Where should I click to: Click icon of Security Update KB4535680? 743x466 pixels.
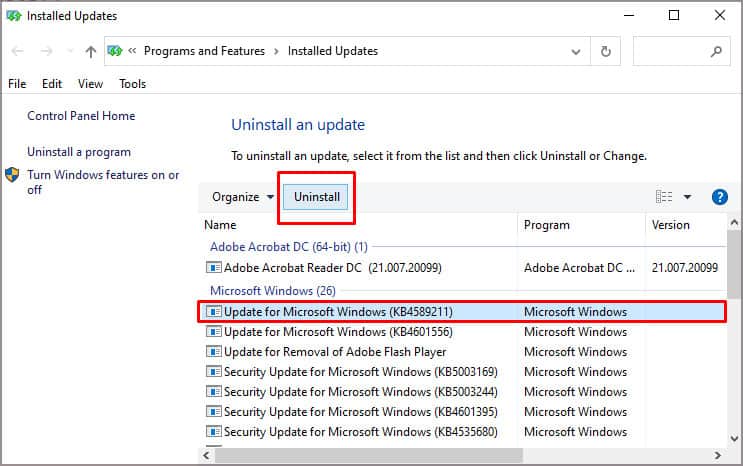213,432
